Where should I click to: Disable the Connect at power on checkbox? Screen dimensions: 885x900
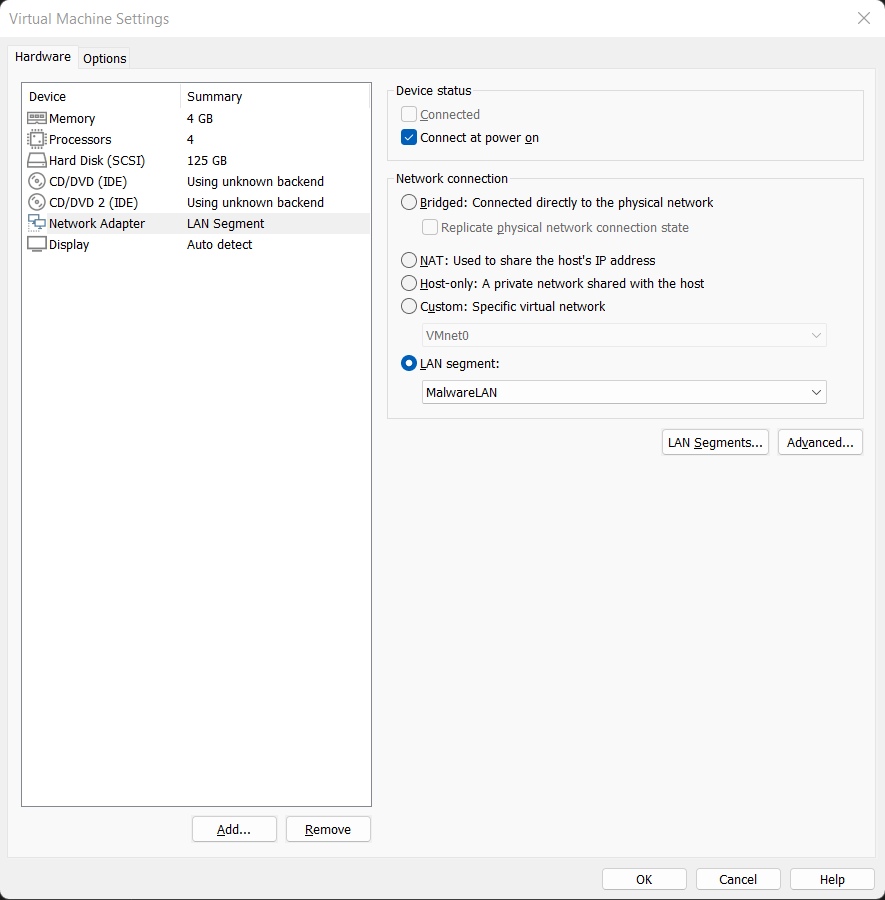coord(409,138)
